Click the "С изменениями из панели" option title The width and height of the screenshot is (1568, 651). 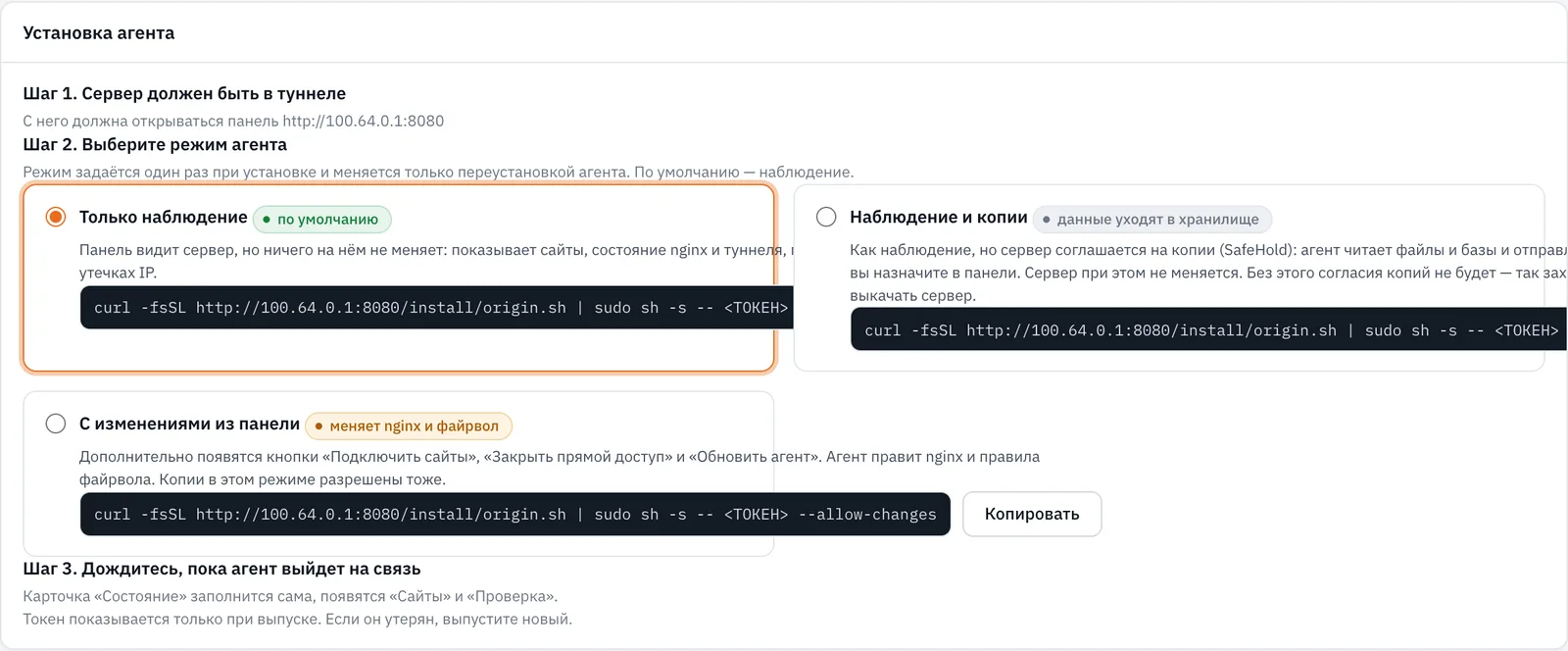(189, 424)
